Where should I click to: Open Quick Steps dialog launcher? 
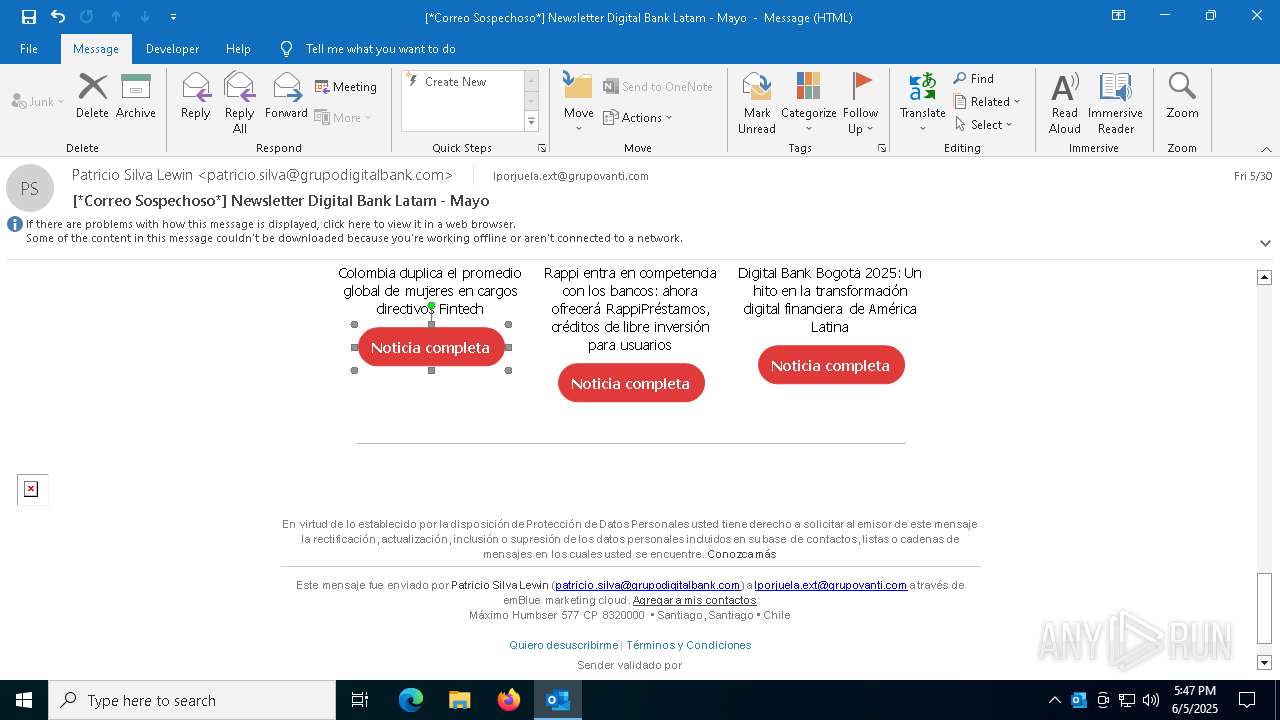(542, 148)
